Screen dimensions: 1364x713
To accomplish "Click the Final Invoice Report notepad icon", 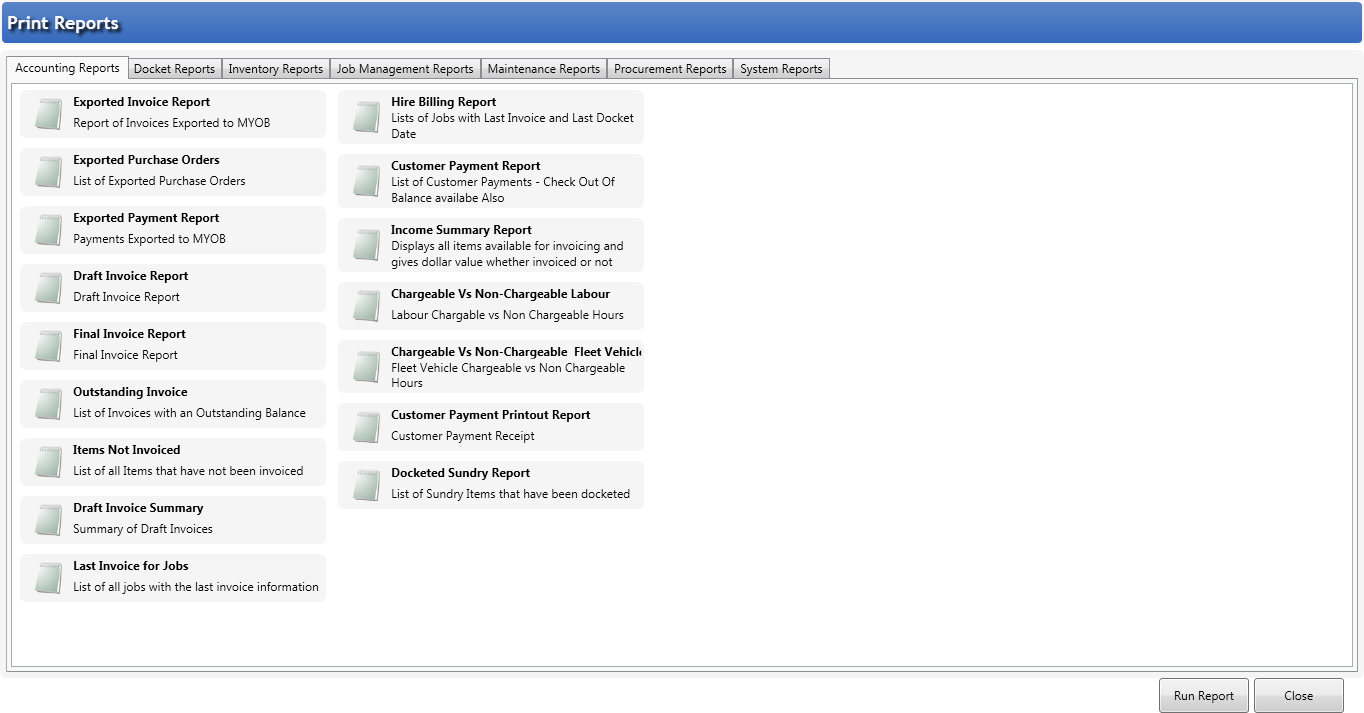I will pyautogui.click(x=48, y=346).
